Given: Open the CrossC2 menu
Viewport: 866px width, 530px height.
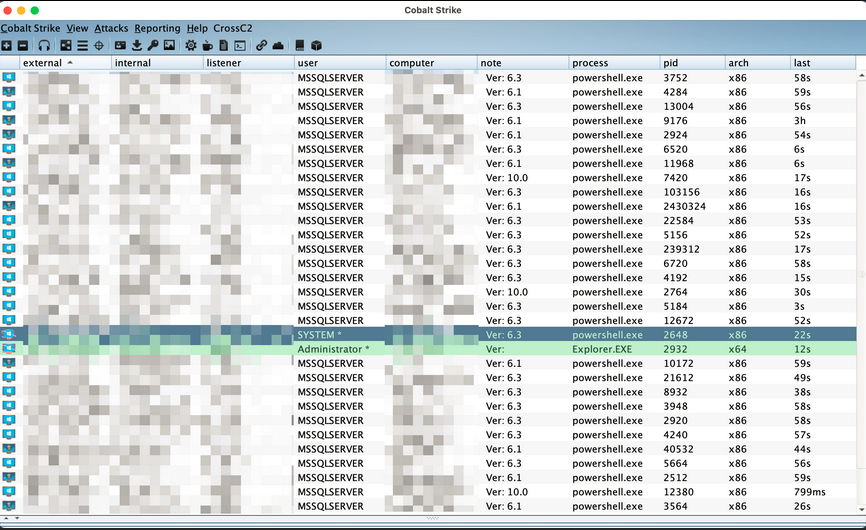Looking at the screenshot, I should (233, 28).
